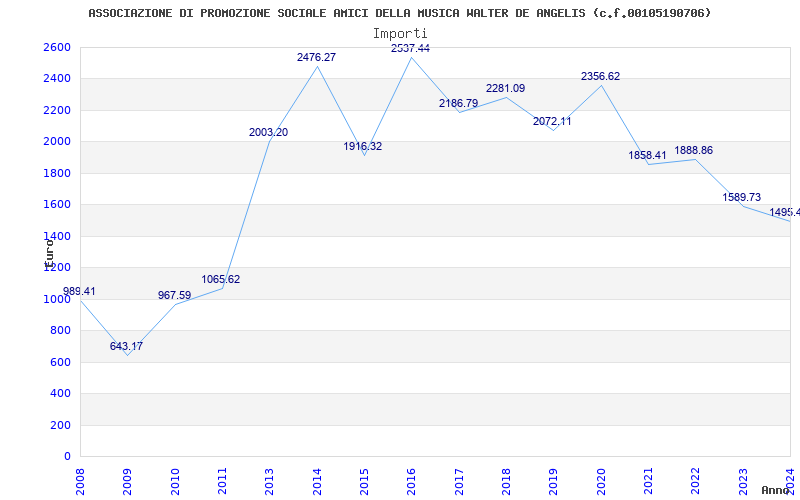The image size is (800, 500).
Task: Click the association name heading text
Action: 399,13
